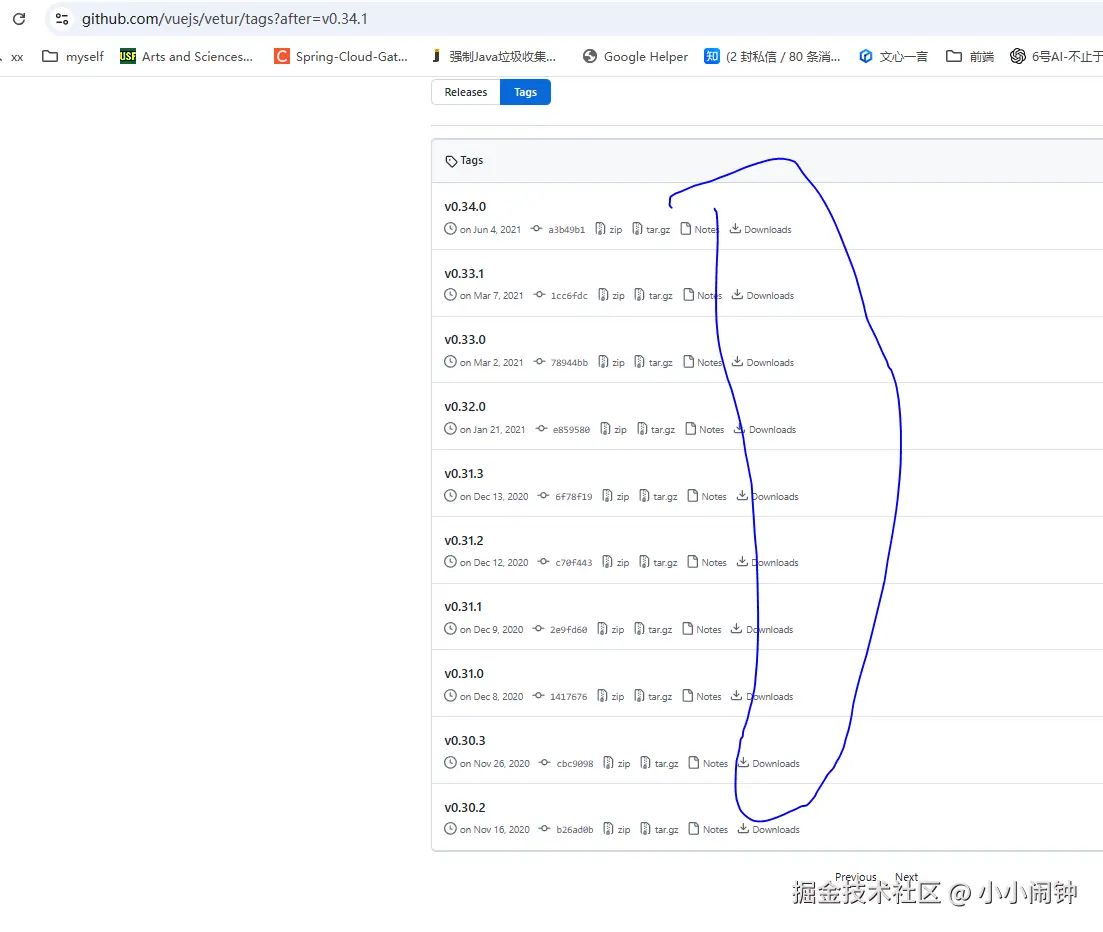
Task: Open the myself bookmarks folder
Action: click(72, 56)
